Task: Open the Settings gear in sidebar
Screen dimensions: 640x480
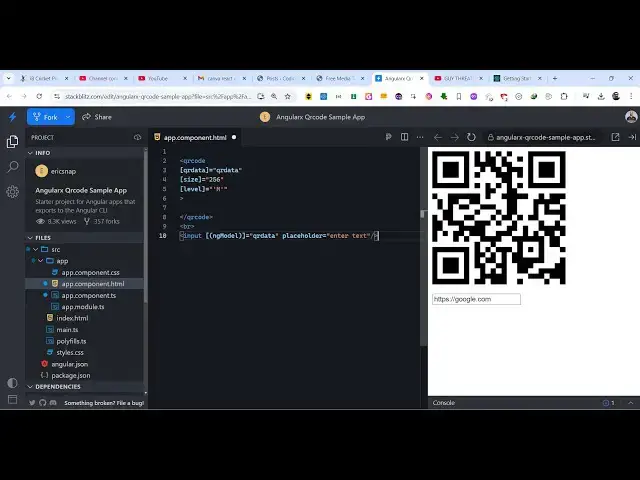Action: (x=13, y=191)
